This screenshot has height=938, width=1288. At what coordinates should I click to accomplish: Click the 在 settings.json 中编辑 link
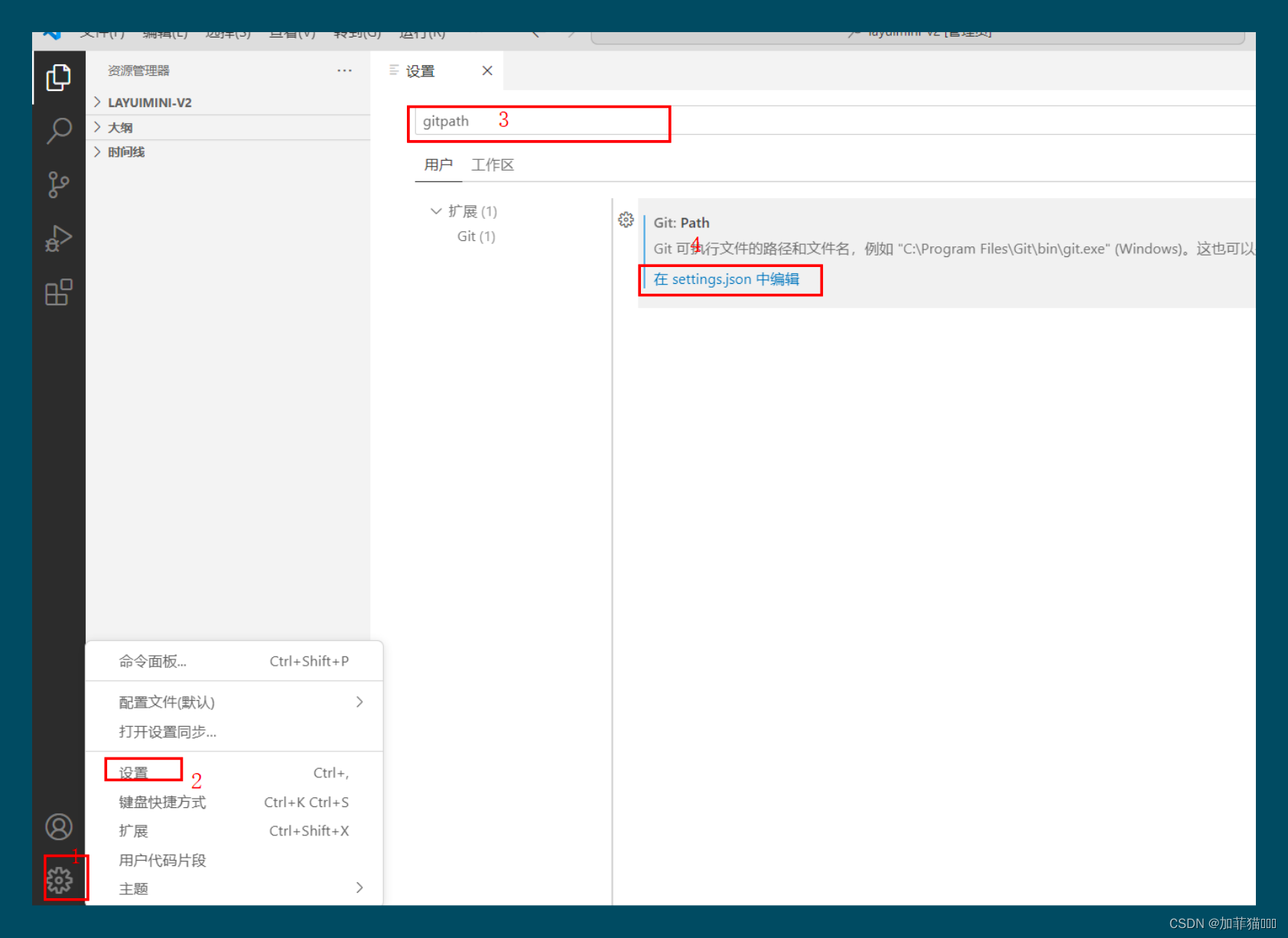point(726,279)
